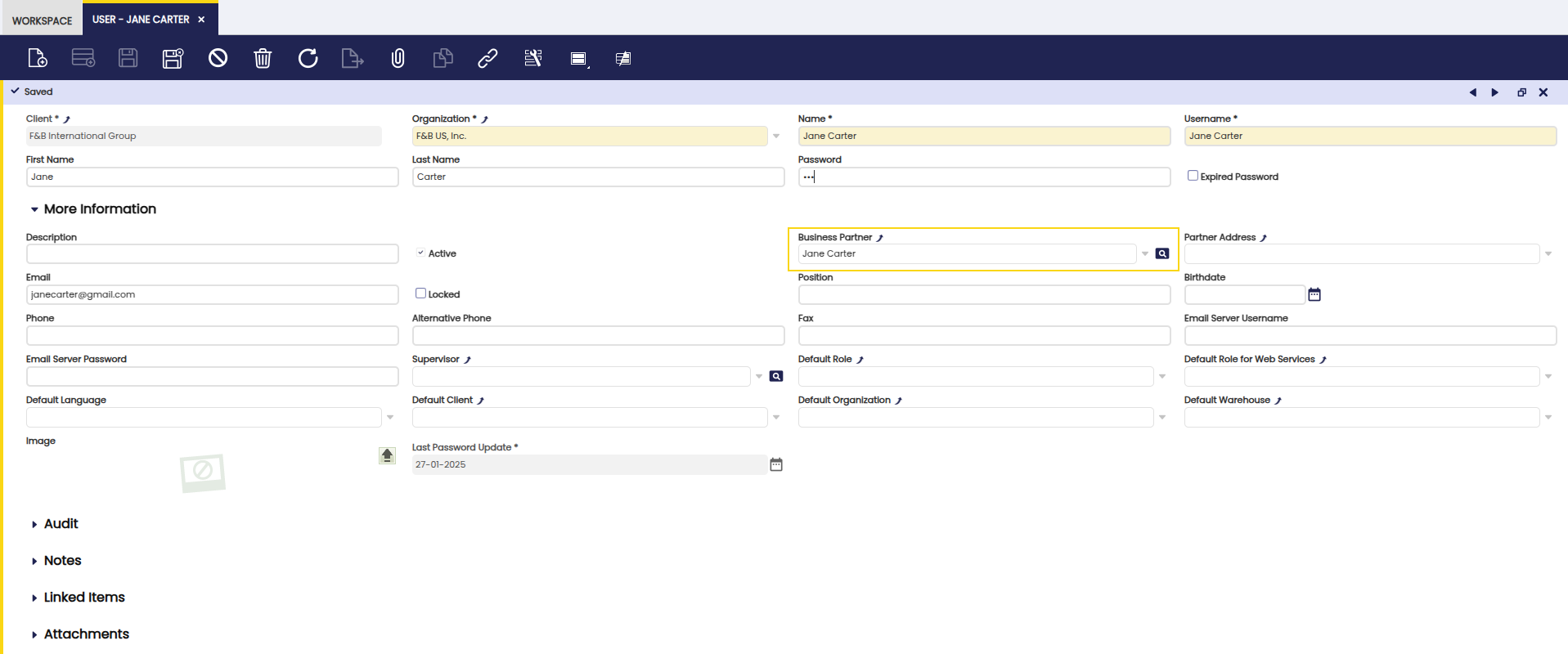Open the Supervisor dropdown arrow

759,377
